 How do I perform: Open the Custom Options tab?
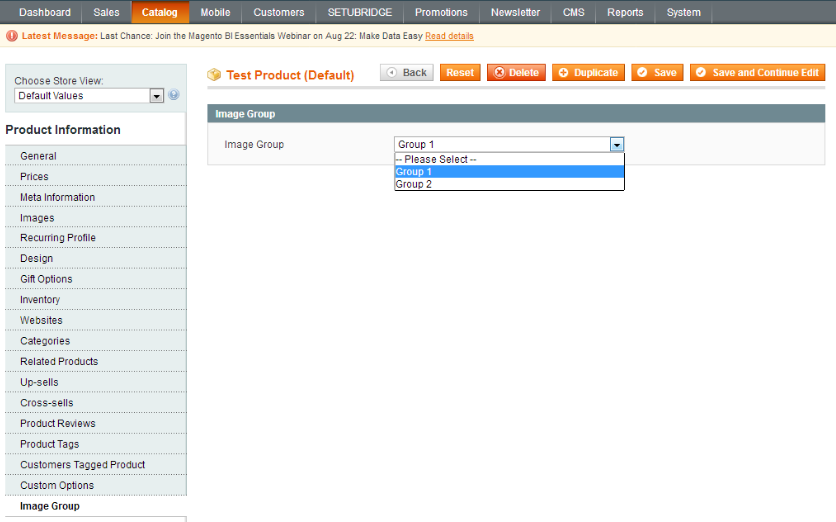coord(57,485)
